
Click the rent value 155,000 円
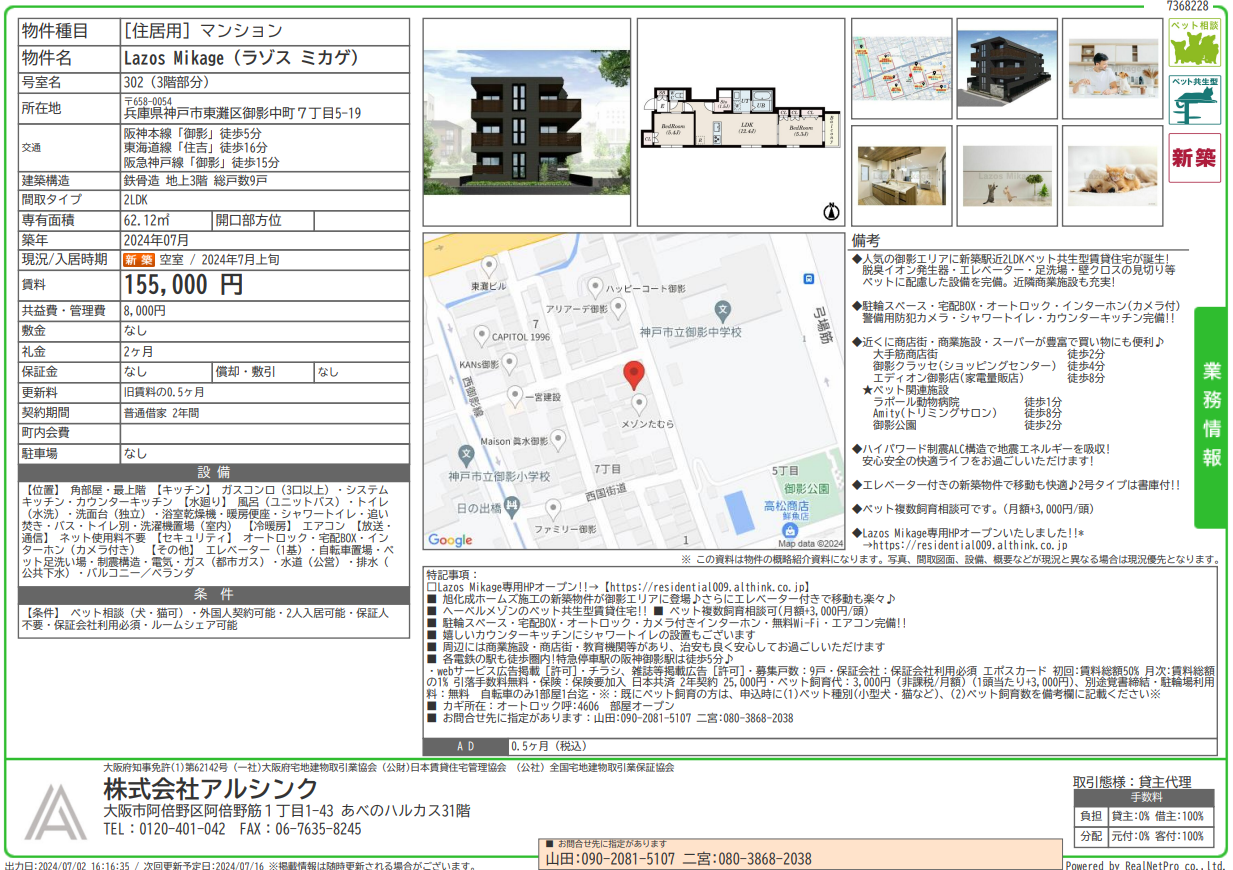coord(182,285)
